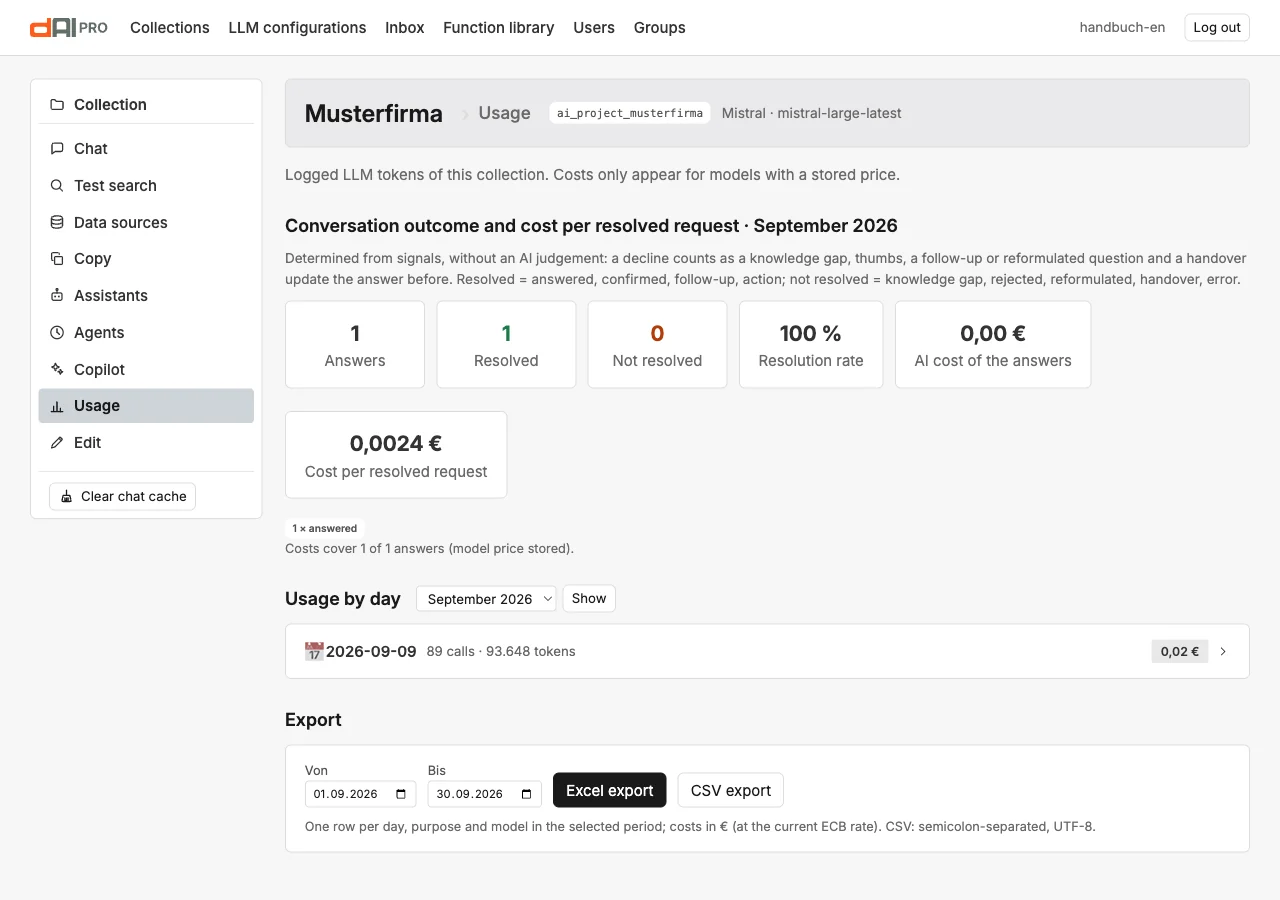Click the Von date field 01.09.2026
1280x900 pixels.
pos(361,794)
